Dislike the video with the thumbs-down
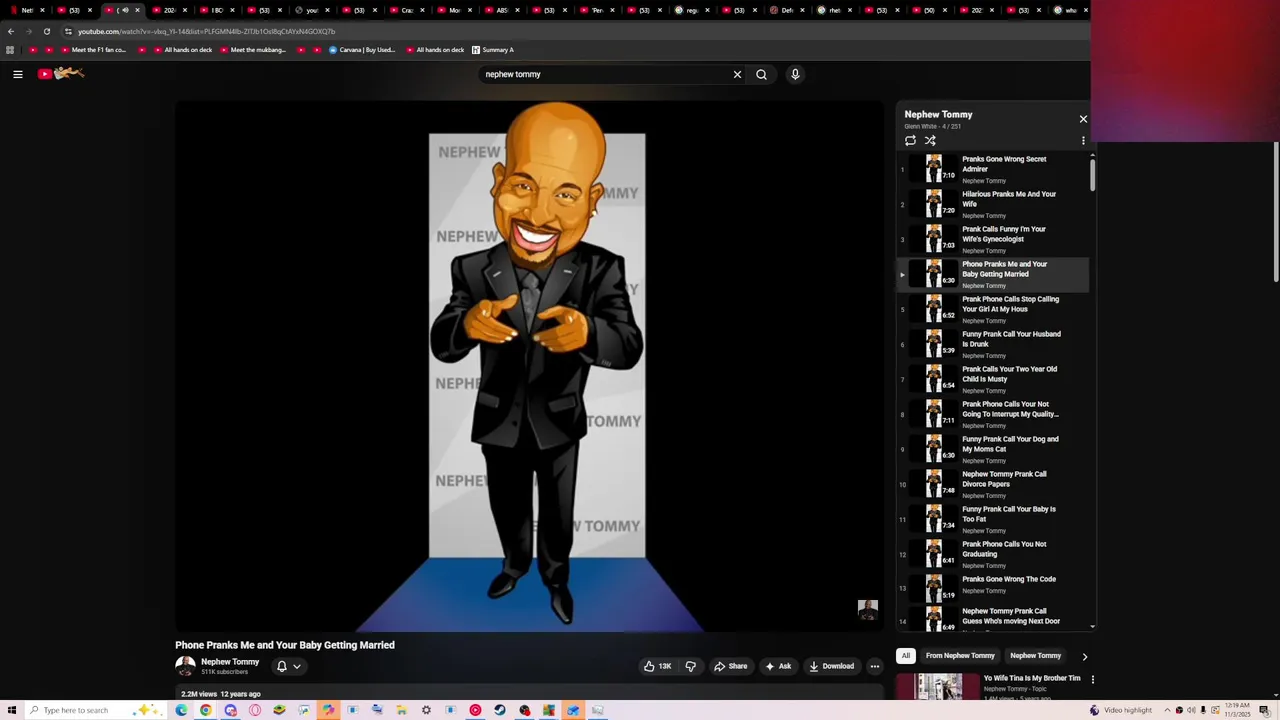 [690, 666]
